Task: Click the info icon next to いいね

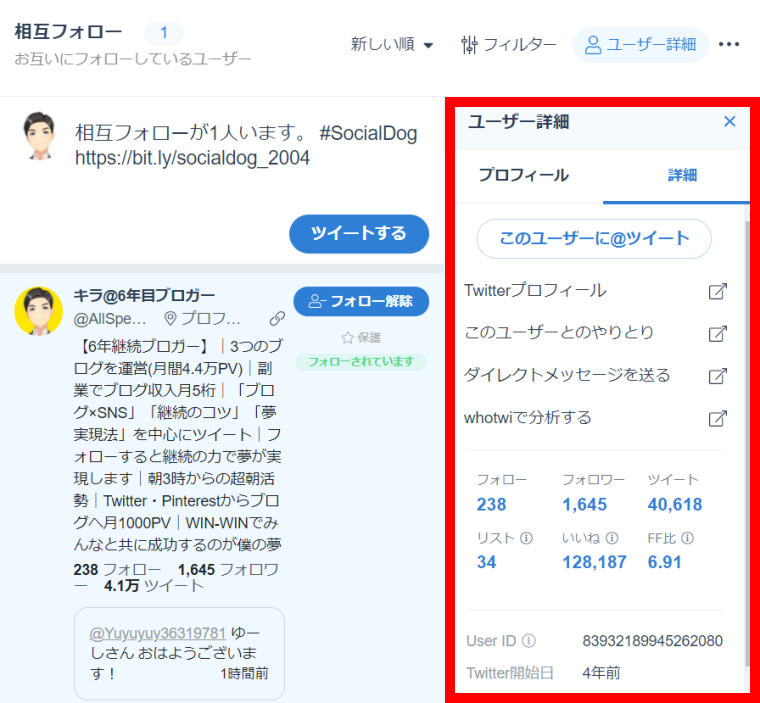Action: [612, 538]
